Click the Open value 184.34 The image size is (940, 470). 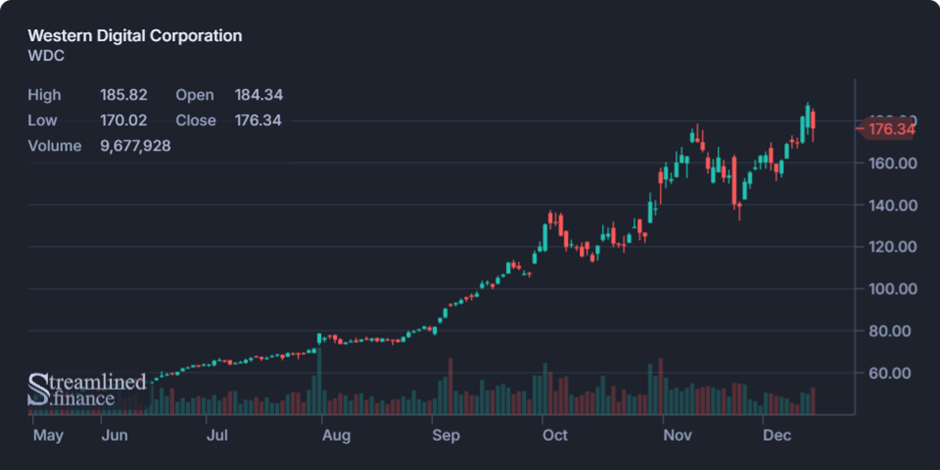coord(259,95)
